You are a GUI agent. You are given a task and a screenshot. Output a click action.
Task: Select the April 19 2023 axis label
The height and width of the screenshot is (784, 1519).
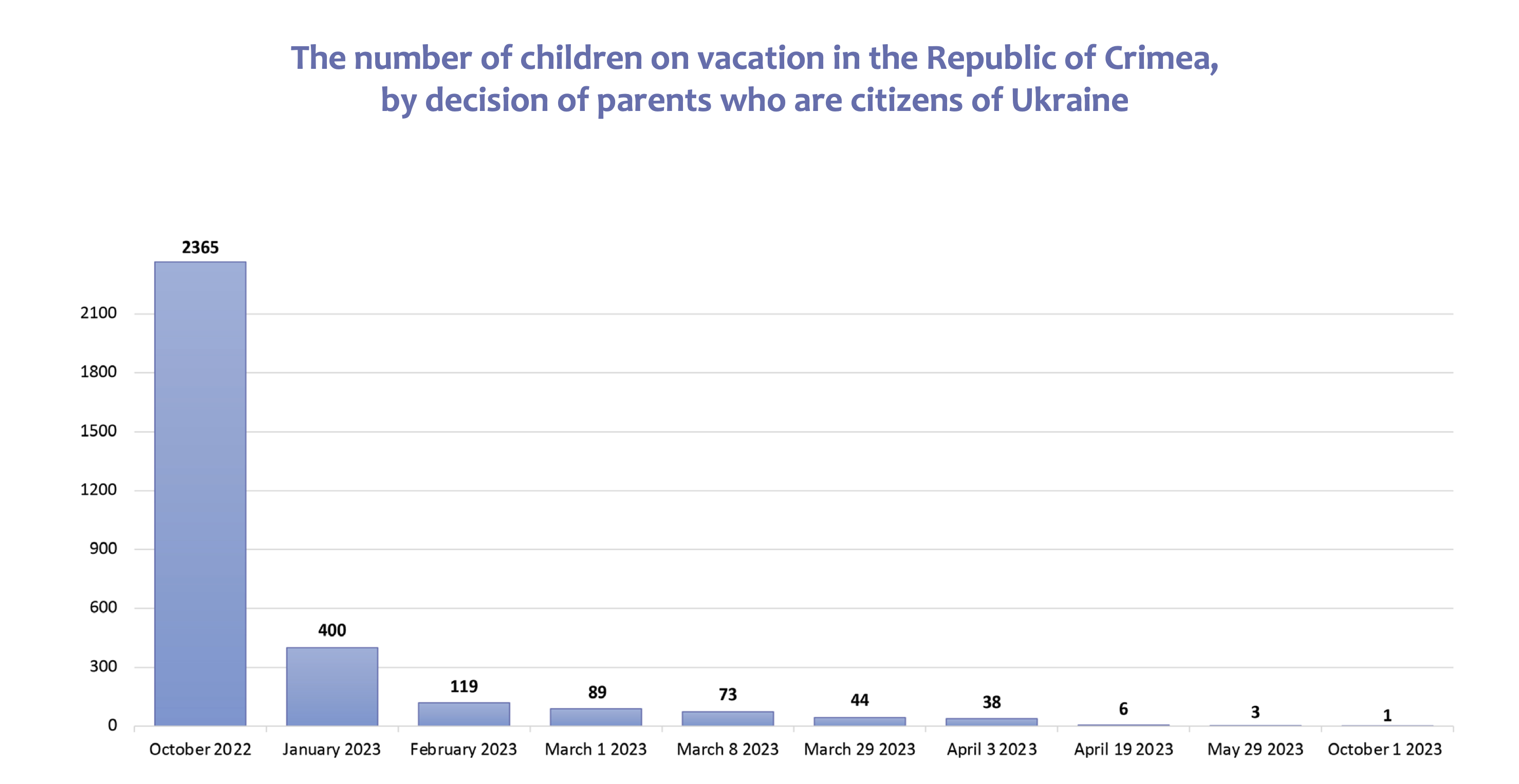coord(1123,749)
